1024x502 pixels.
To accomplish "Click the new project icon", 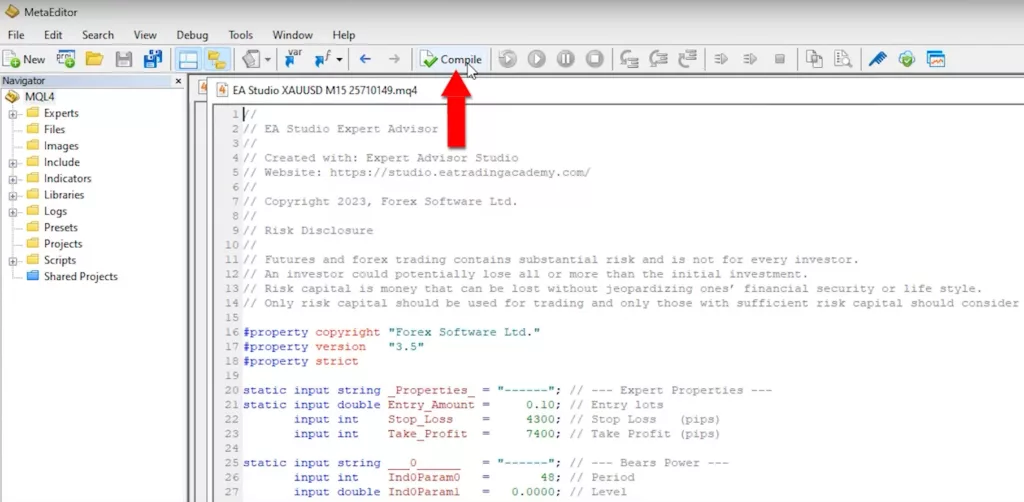I will pos(67,59).
